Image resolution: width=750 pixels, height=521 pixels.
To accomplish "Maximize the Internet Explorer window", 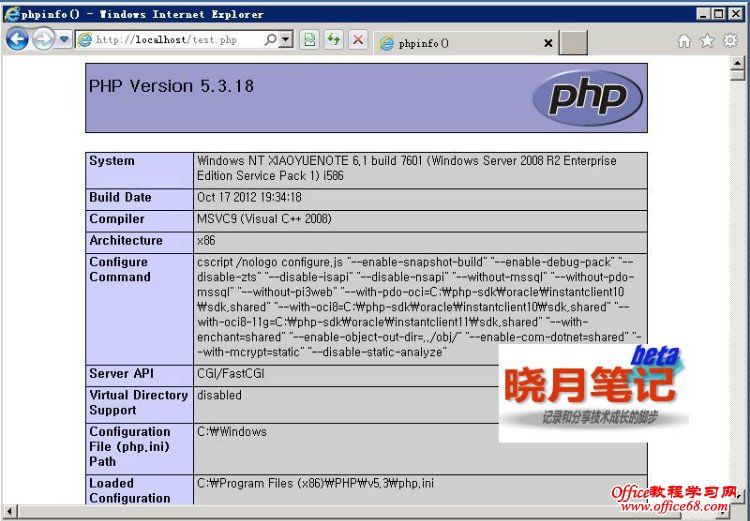I will coord(719,14).
